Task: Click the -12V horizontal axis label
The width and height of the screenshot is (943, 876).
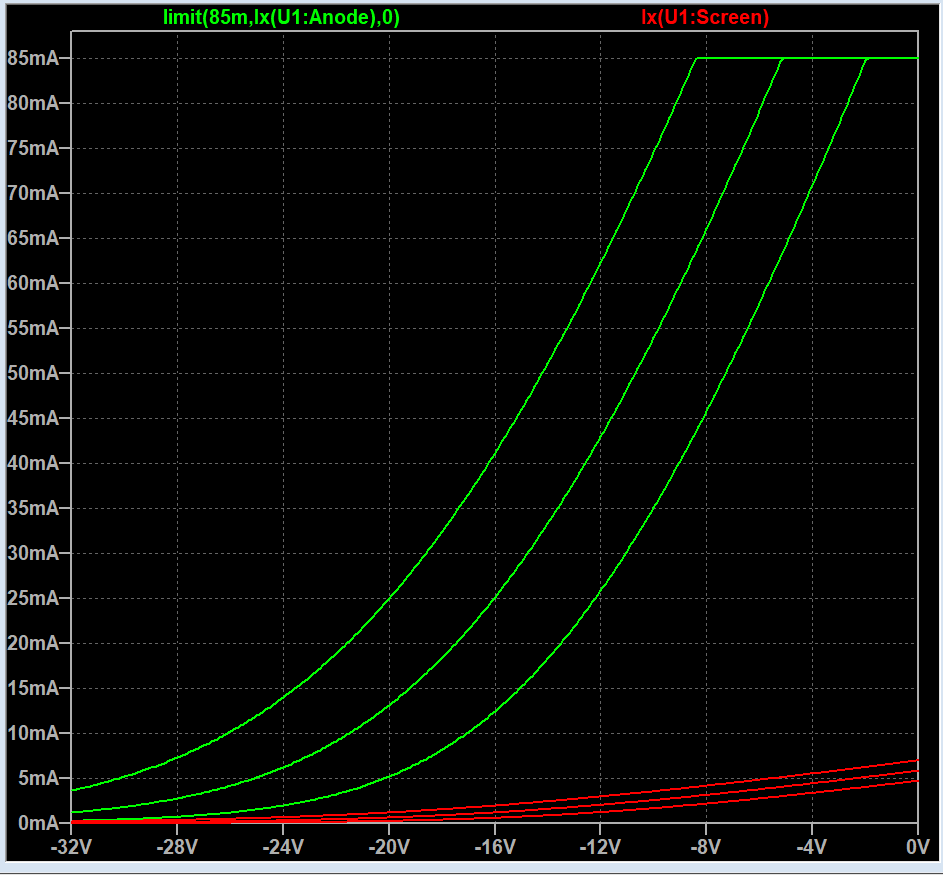Action: pyautogui.click(x=600, y=847)
